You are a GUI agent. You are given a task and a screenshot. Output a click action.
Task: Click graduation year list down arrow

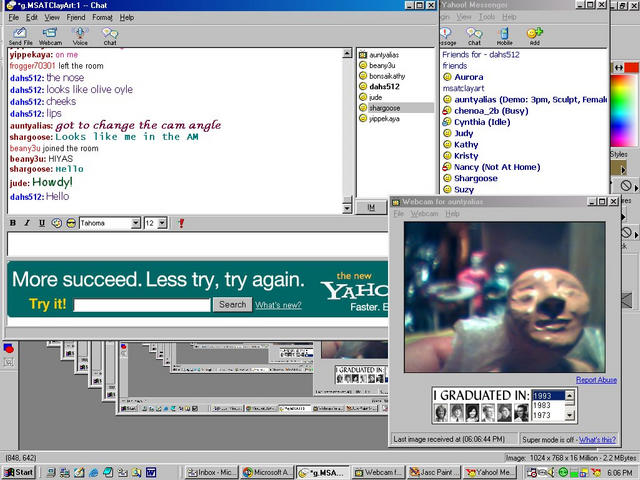(x=570, y=416)
